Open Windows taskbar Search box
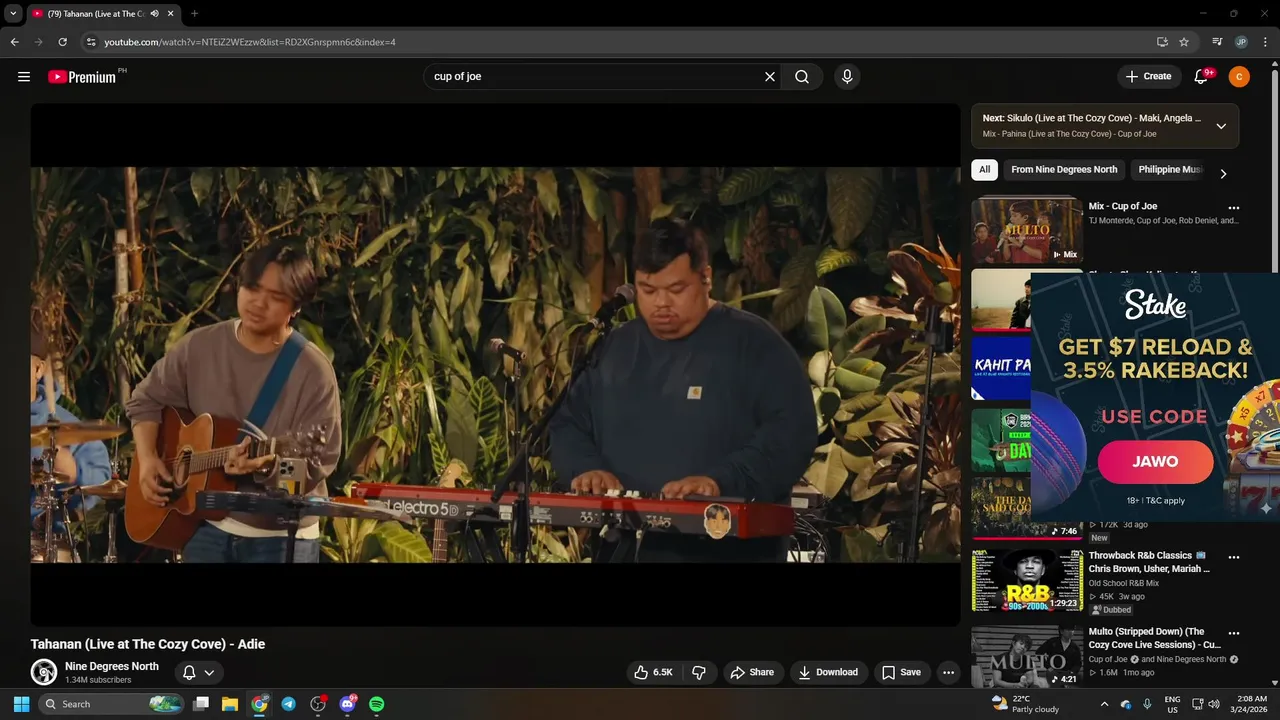 pyautogui.click(x=112, y=704)
